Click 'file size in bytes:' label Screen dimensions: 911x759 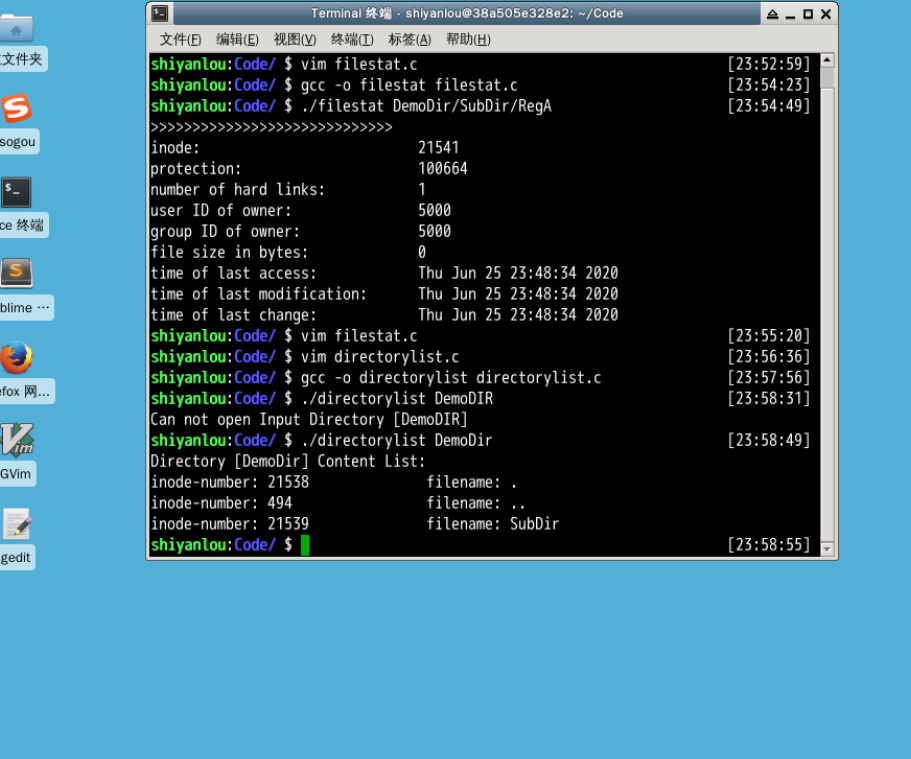[229, 252]
